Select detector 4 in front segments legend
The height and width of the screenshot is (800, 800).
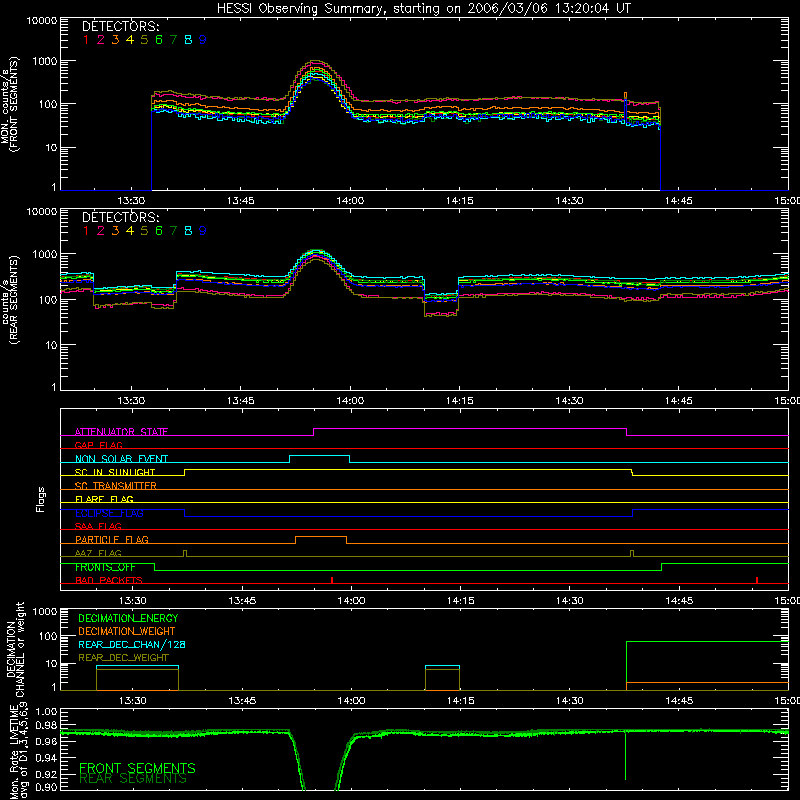(x=130, y=40)
